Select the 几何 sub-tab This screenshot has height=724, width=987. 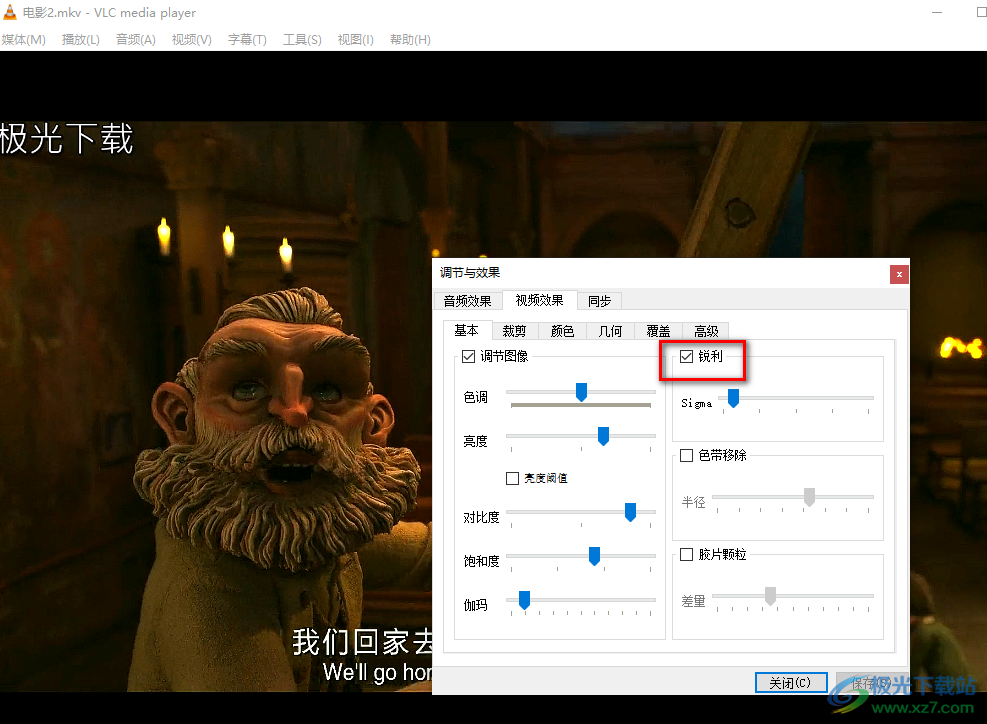pos(610,331)
